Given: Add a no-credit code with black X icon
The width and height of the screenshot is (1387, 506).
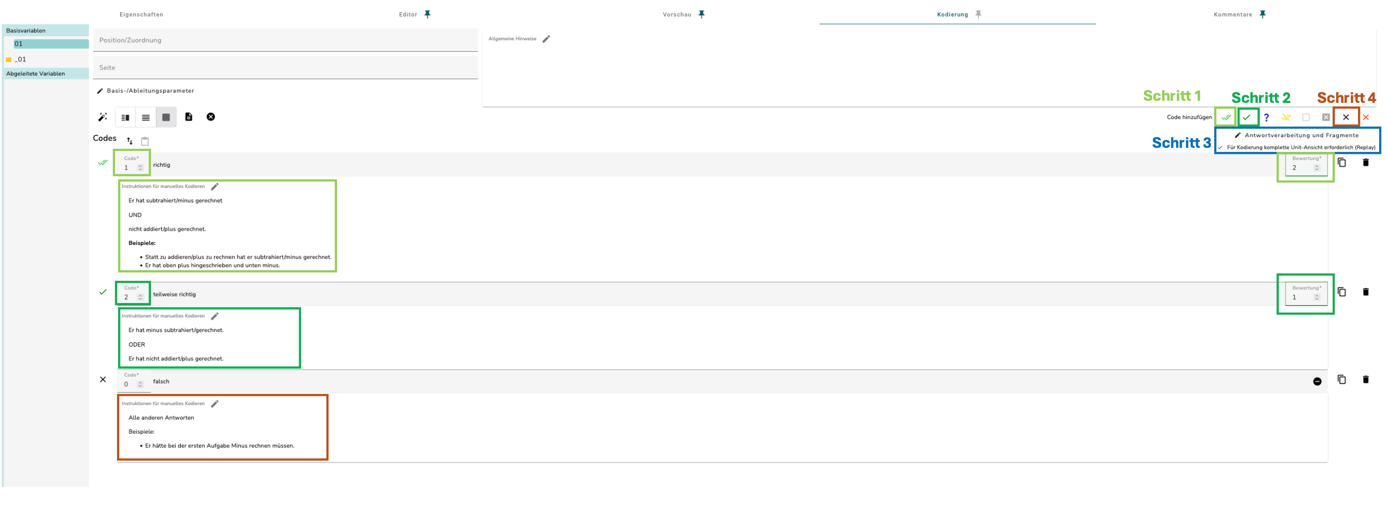Looking at the screenshot, I should (1346, 117).
